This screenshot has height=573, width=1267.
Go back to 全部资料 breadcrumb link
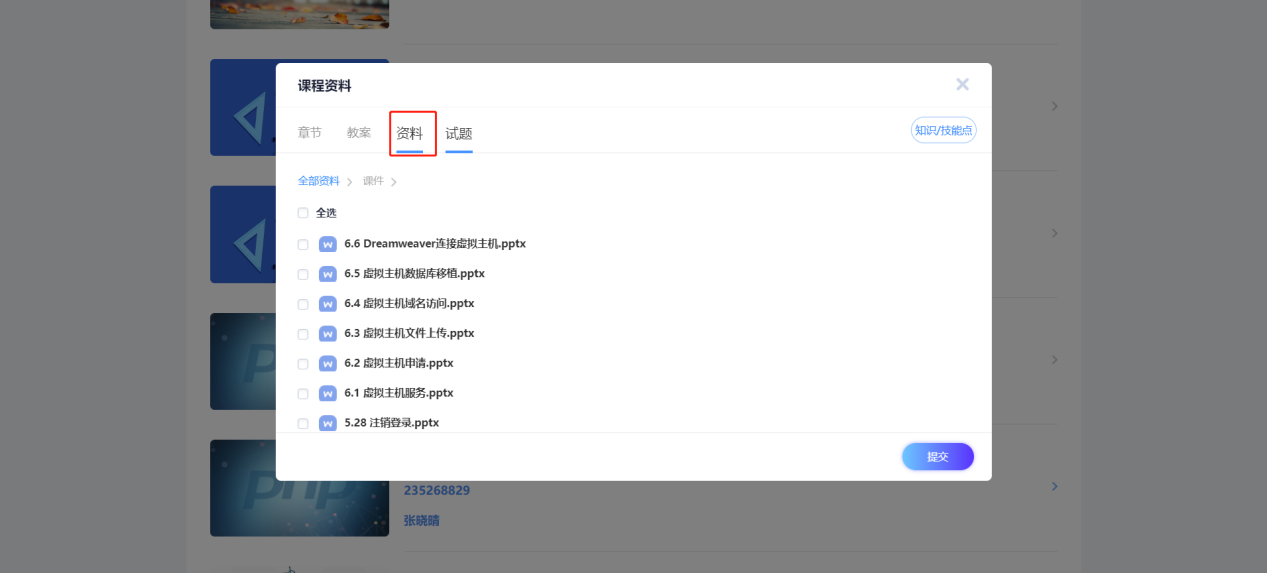click(x=318, y=181)
